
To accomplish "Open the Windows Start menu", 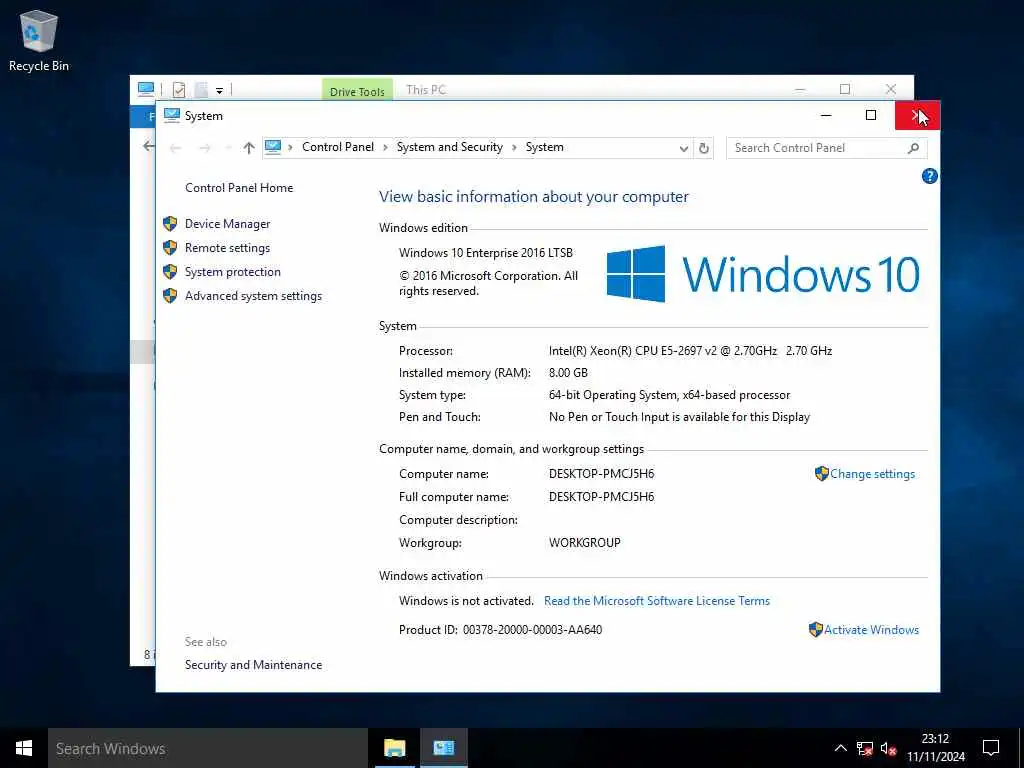I will [x=24, y=748].
